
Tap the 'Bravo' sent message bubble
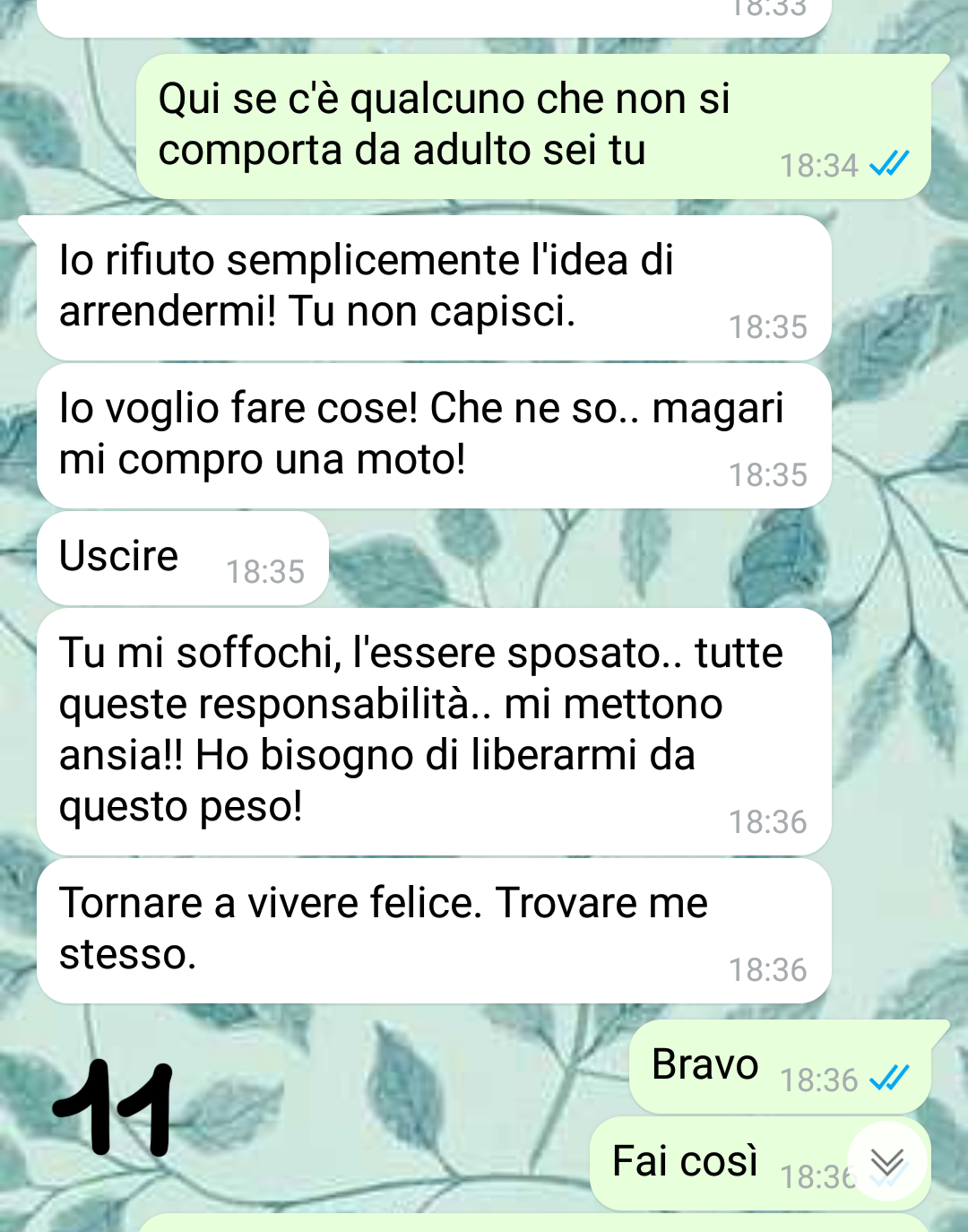pyautogui.click(x=780, y=1067)
